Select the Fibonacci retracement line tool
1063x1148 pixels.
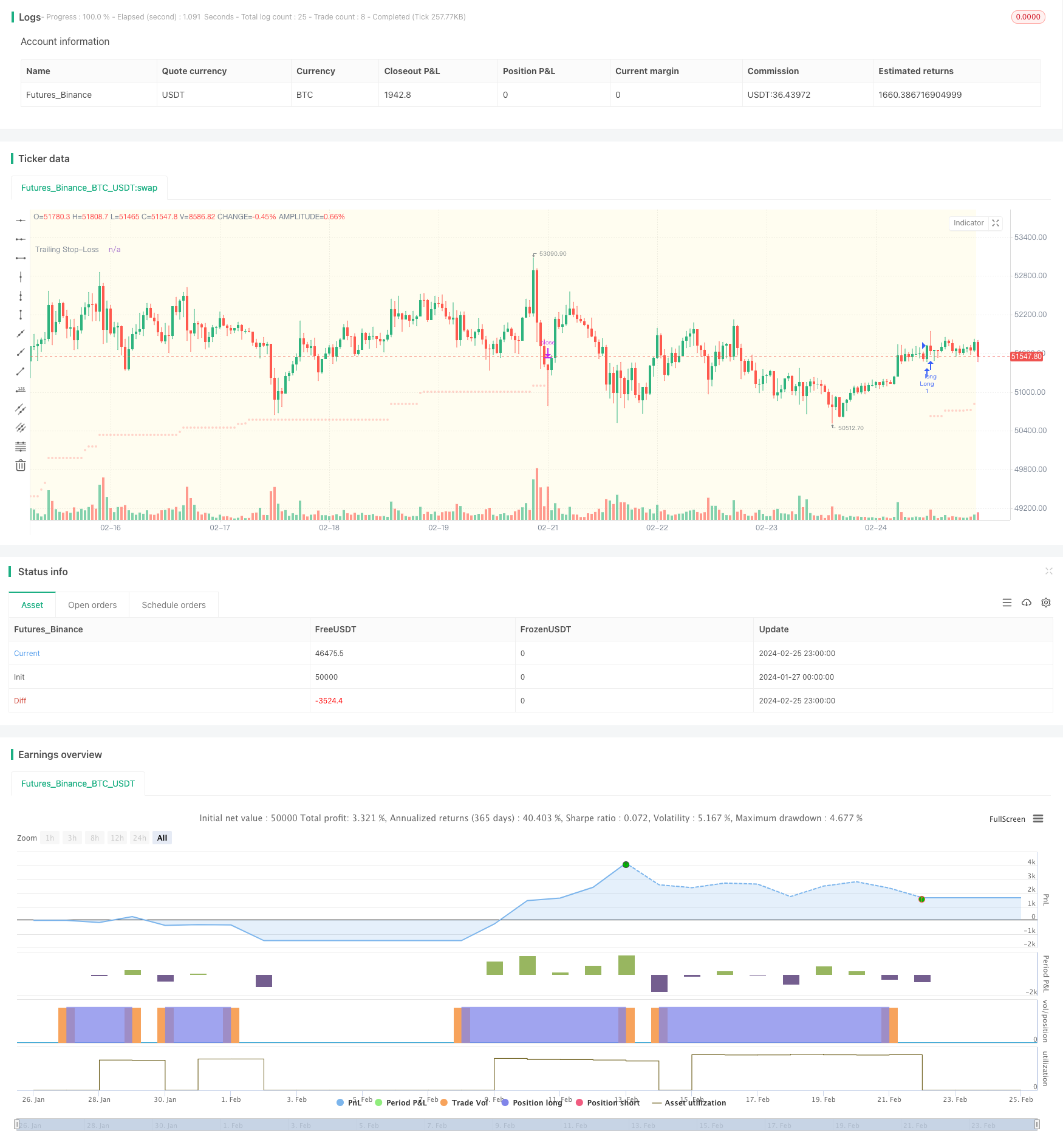click(21, 446)
